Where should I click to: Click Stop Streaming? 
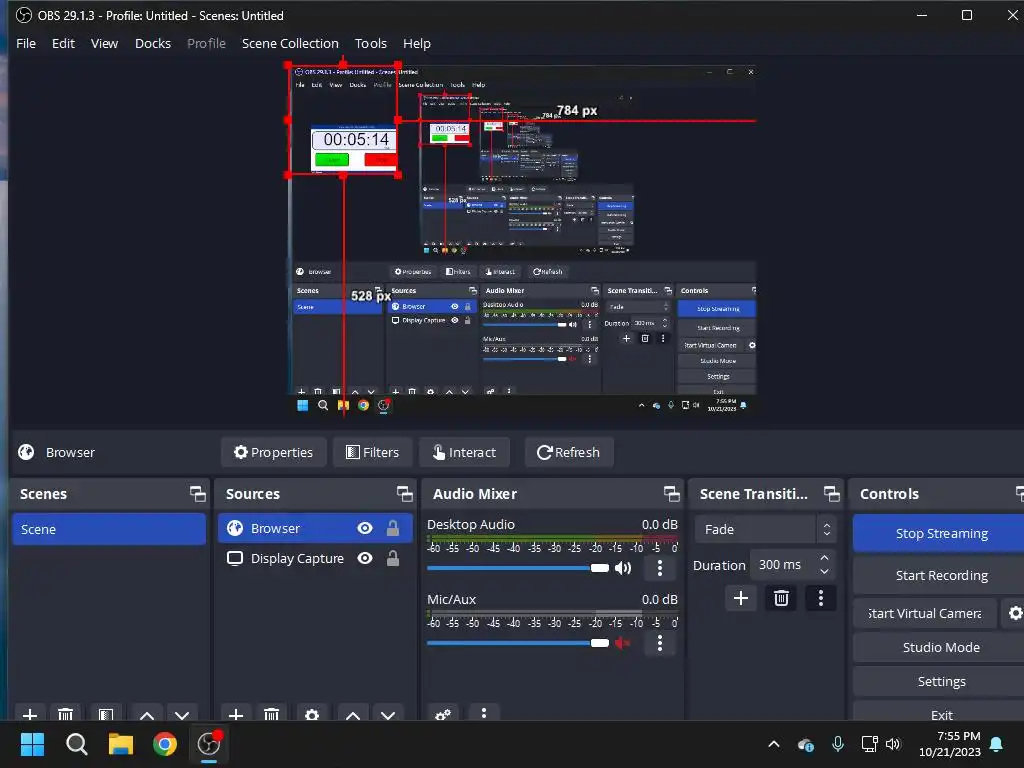(x=940, y=533)
